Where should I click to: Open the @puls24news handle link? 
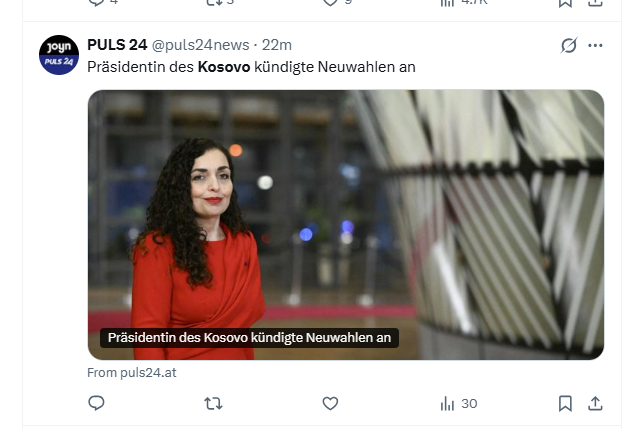pyautogui.click(x=200, y=45)
